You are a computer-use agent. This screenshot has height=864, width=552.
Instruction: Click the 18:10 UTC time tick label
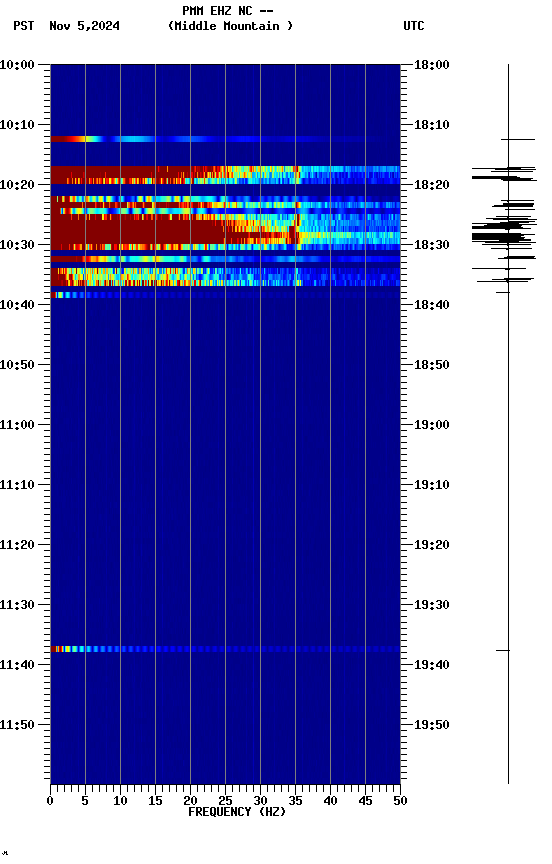coord(432,125)
